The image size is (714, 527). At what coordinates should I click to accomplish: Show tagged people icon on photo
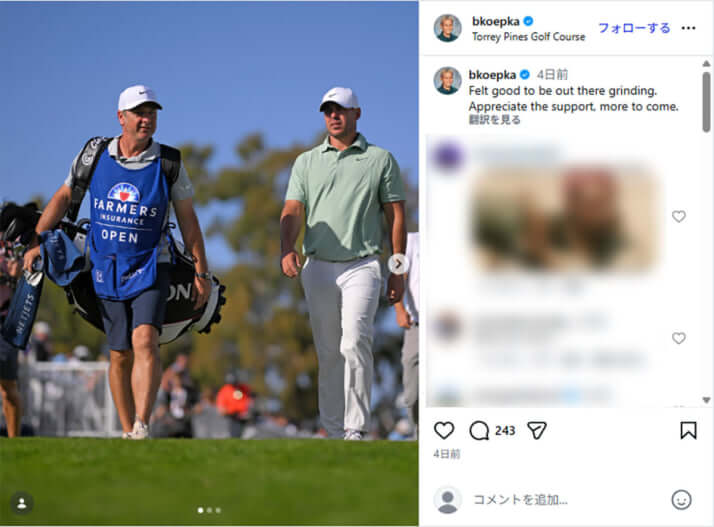[21, 503]
